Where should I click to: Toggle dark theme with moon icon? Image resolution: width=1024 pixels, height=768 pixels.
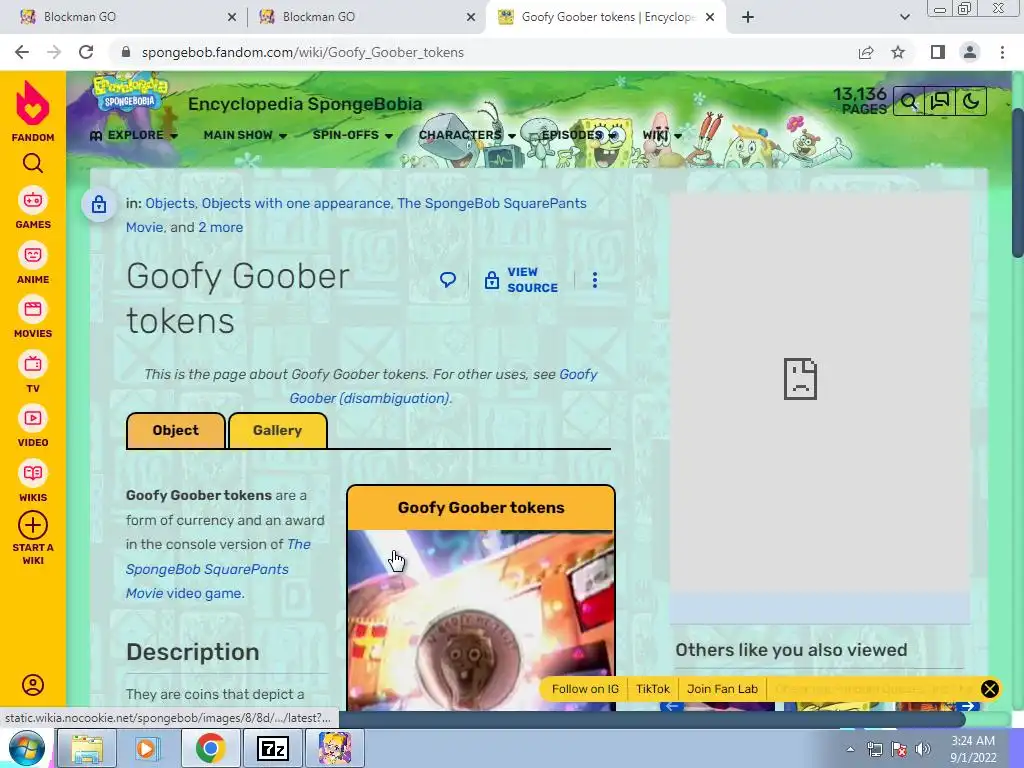(971, 102)
